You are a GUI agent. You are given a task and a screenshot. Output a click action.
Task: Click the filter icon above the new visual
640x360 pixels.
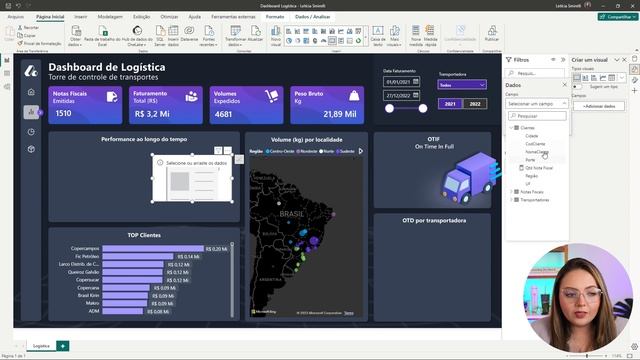pyautogui.click(x=218, y=151)
